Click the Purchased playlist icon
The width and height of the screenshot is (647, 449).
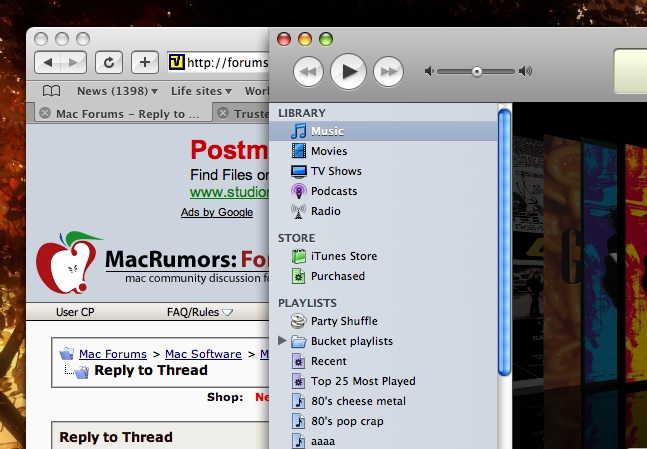[x=298, y=276]
